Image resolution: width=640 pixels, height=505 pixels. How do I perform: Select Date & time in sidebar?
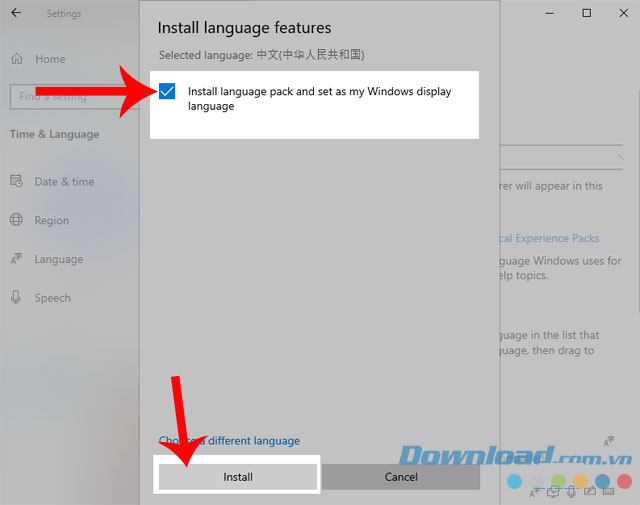click(64, 182)
